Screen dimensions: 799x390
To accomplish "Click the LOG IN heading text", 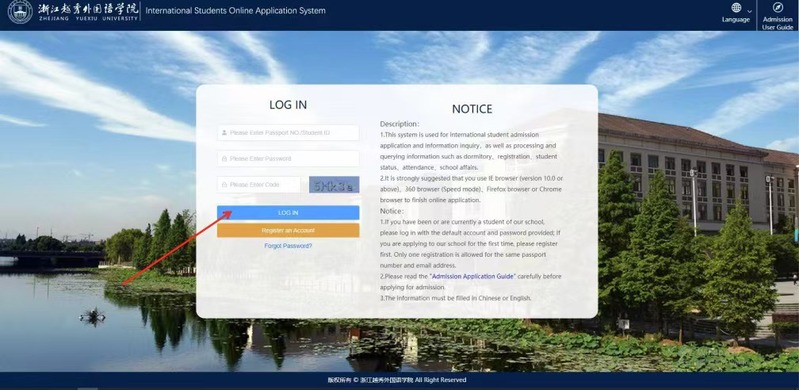I will tap(288, 105).
